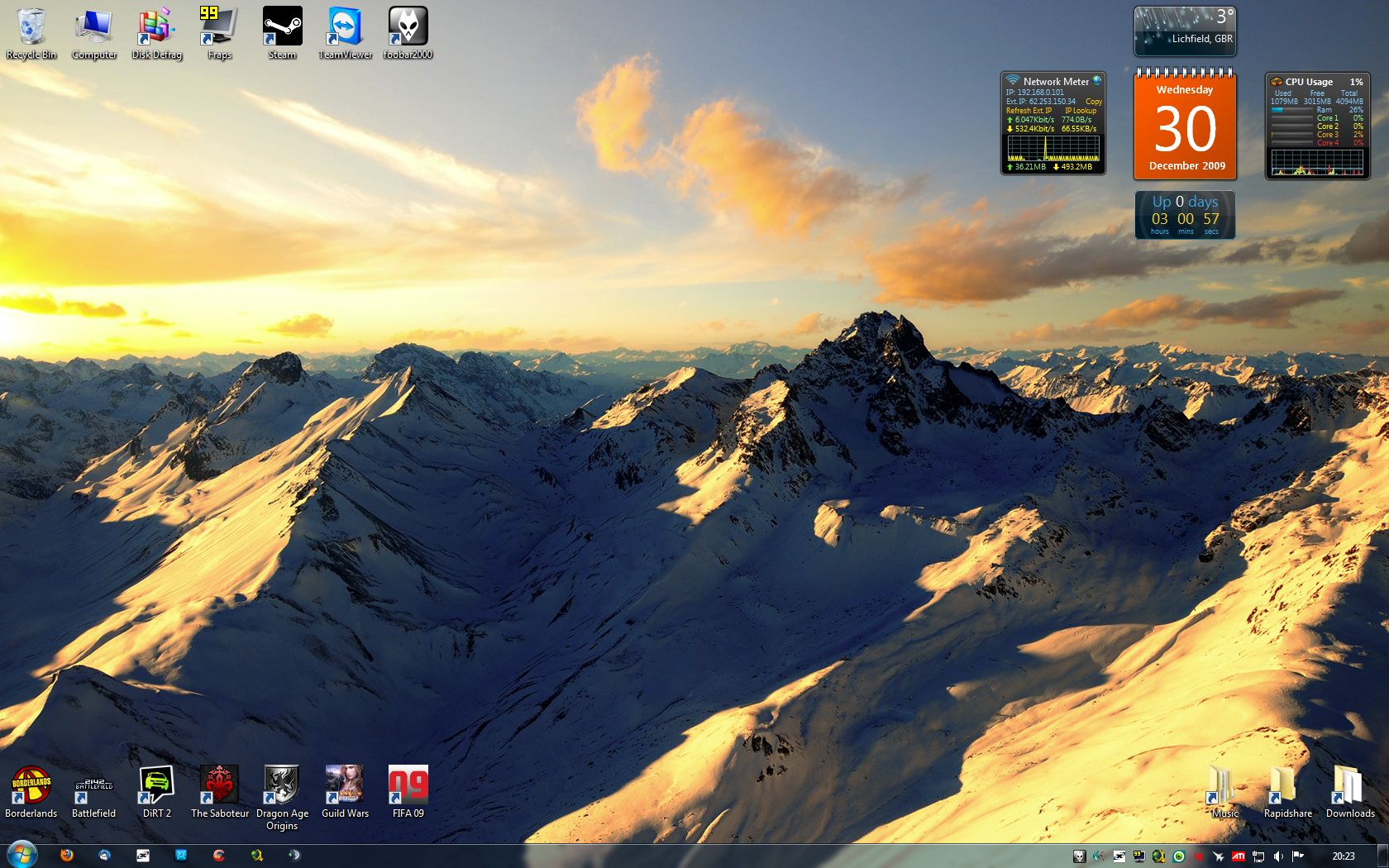Select the Dragon Age Origins shortcut
This screenshot has height=868, width=1389.
[x=282, y=785]
